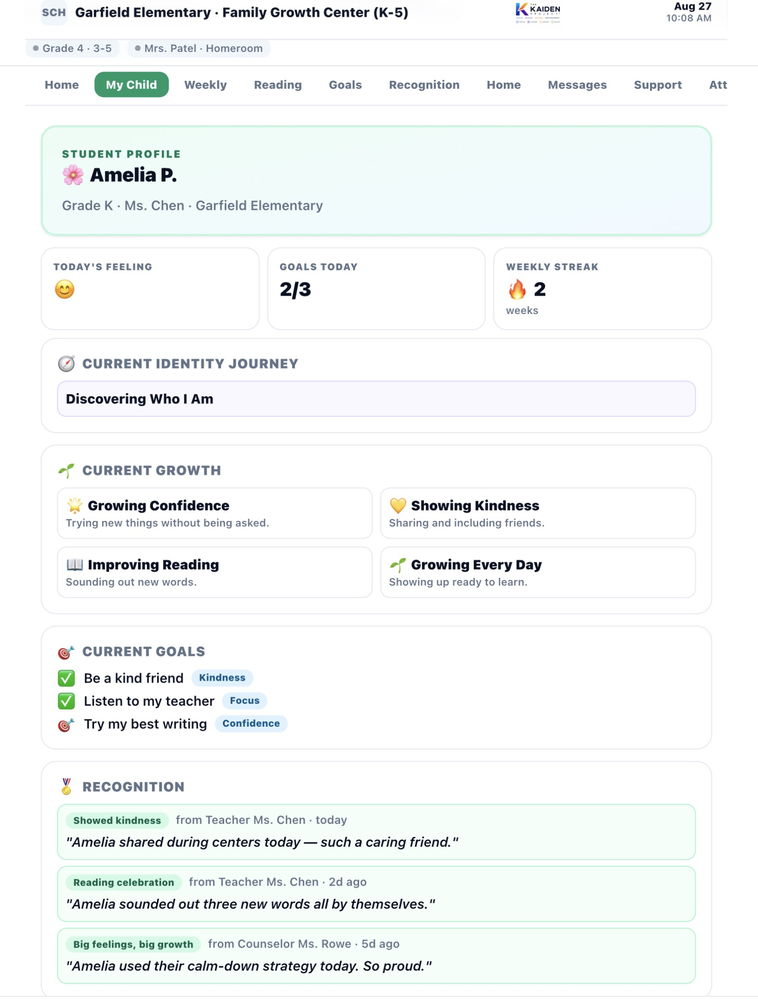The image size is (758, 1000).
Task: Click the Showed kindness recognition badge
Action: coord(117,820)
